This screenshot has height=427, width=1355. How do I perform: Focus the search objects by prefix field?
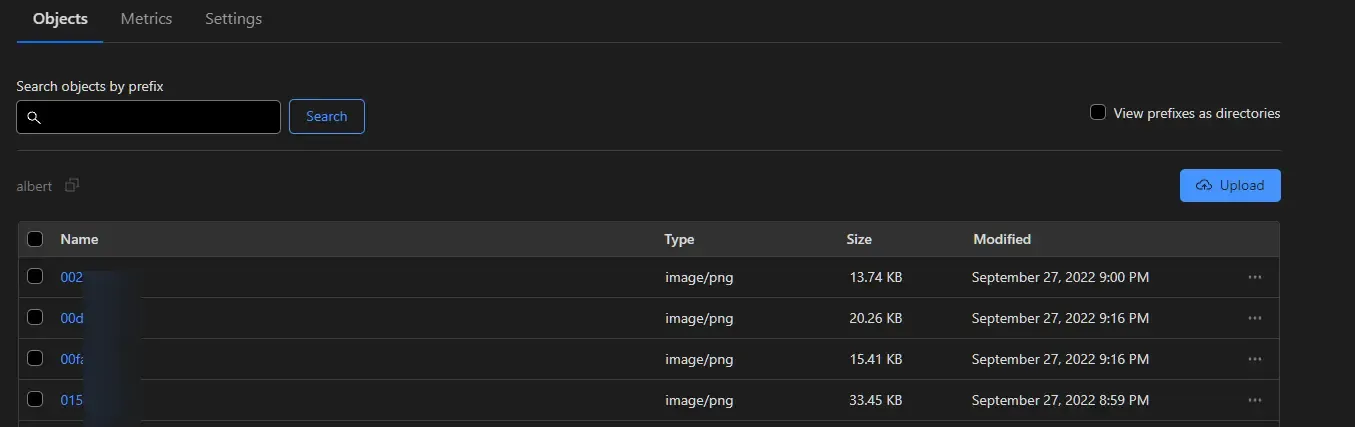coord(160,117)
